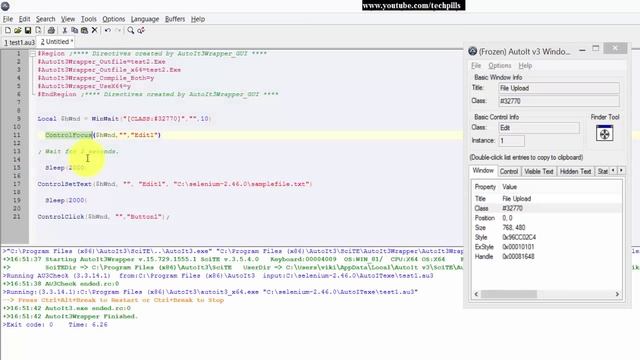Switch to the Visible Text tab
This screenshot has width=640, height=360.
coord(539,171)
